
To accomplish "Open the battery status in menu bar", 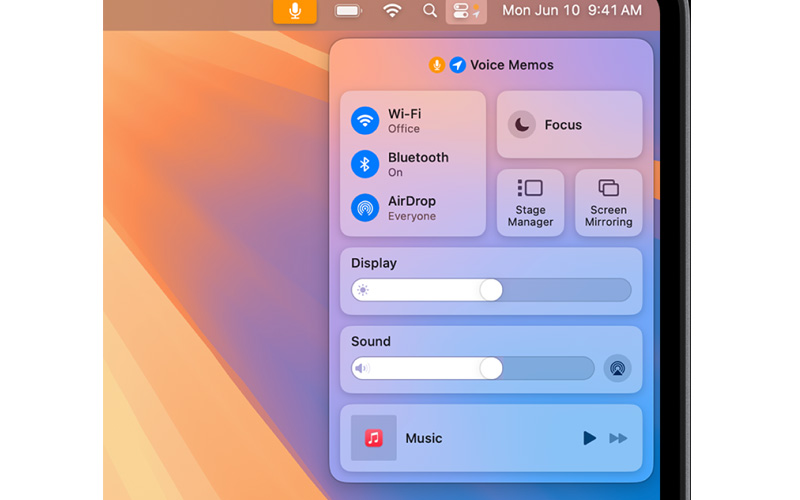I will (x=348, y=11).
